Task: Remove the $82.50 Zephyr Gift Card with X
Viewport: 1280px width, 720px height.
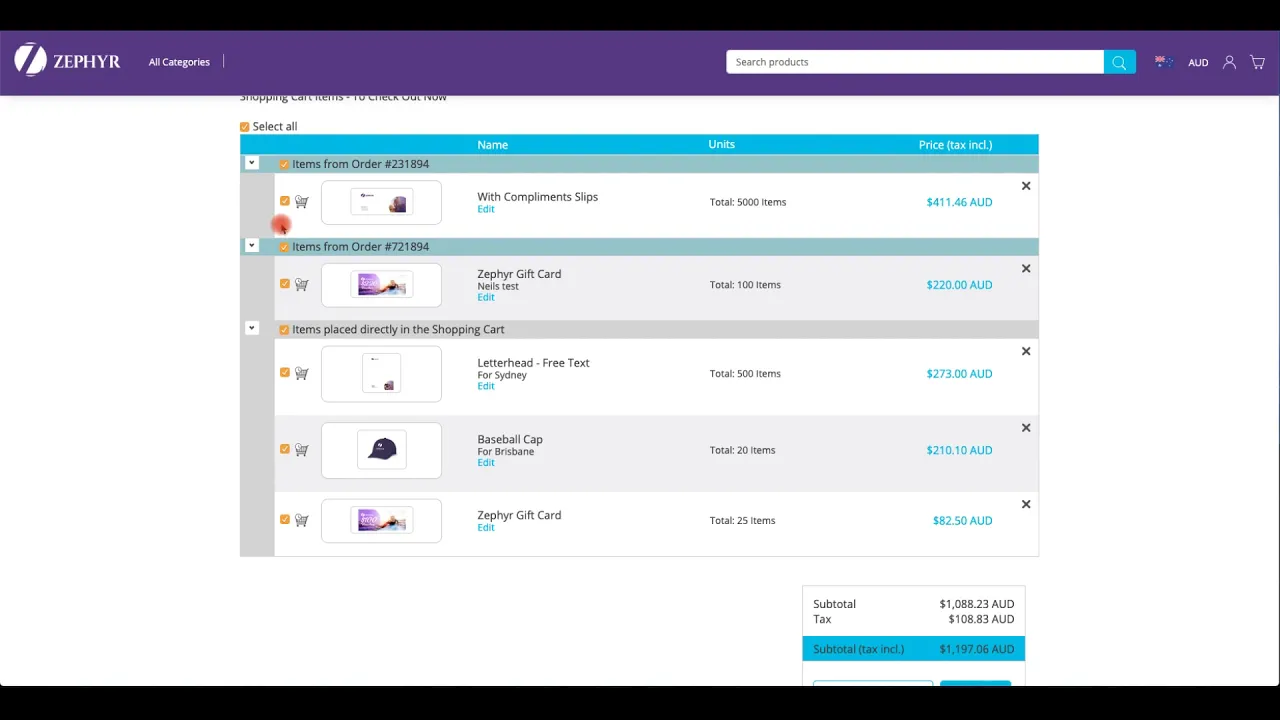Action: point(1025,504)
